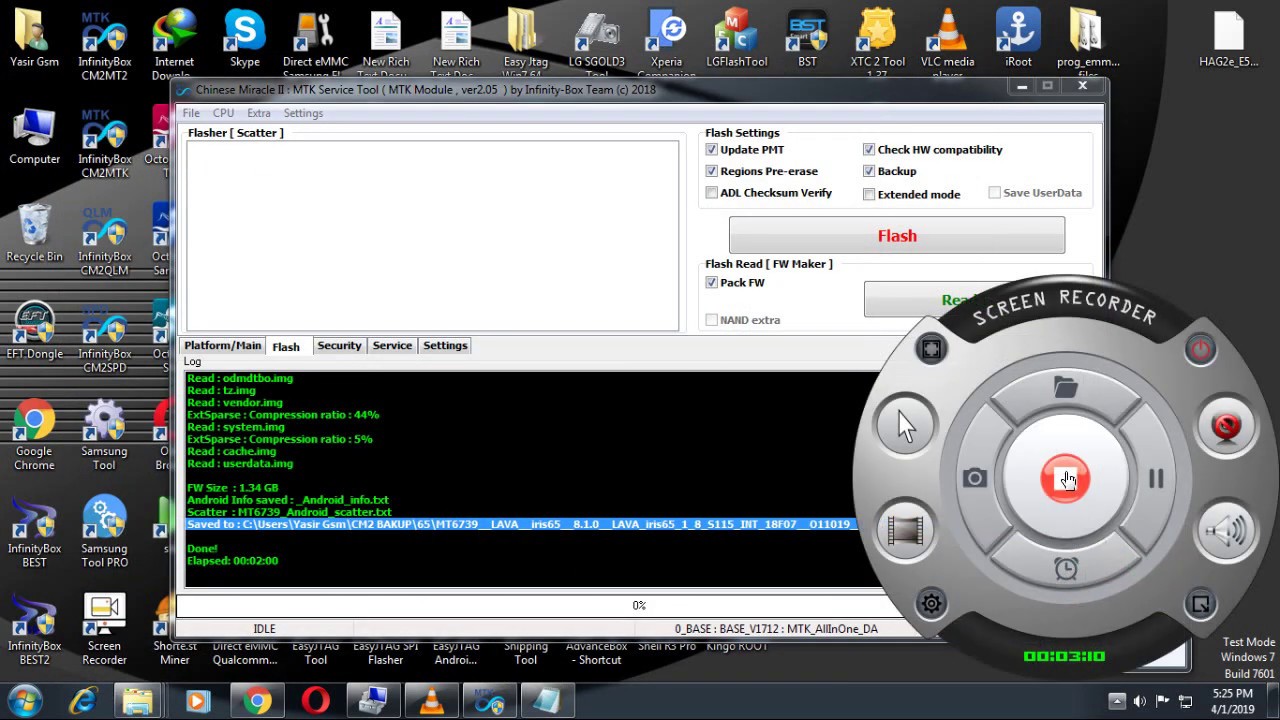Viewport: 1280px width, 720px height.
Task: Select the highlighted 'Saved to' log line
Action: coord(520,524)
